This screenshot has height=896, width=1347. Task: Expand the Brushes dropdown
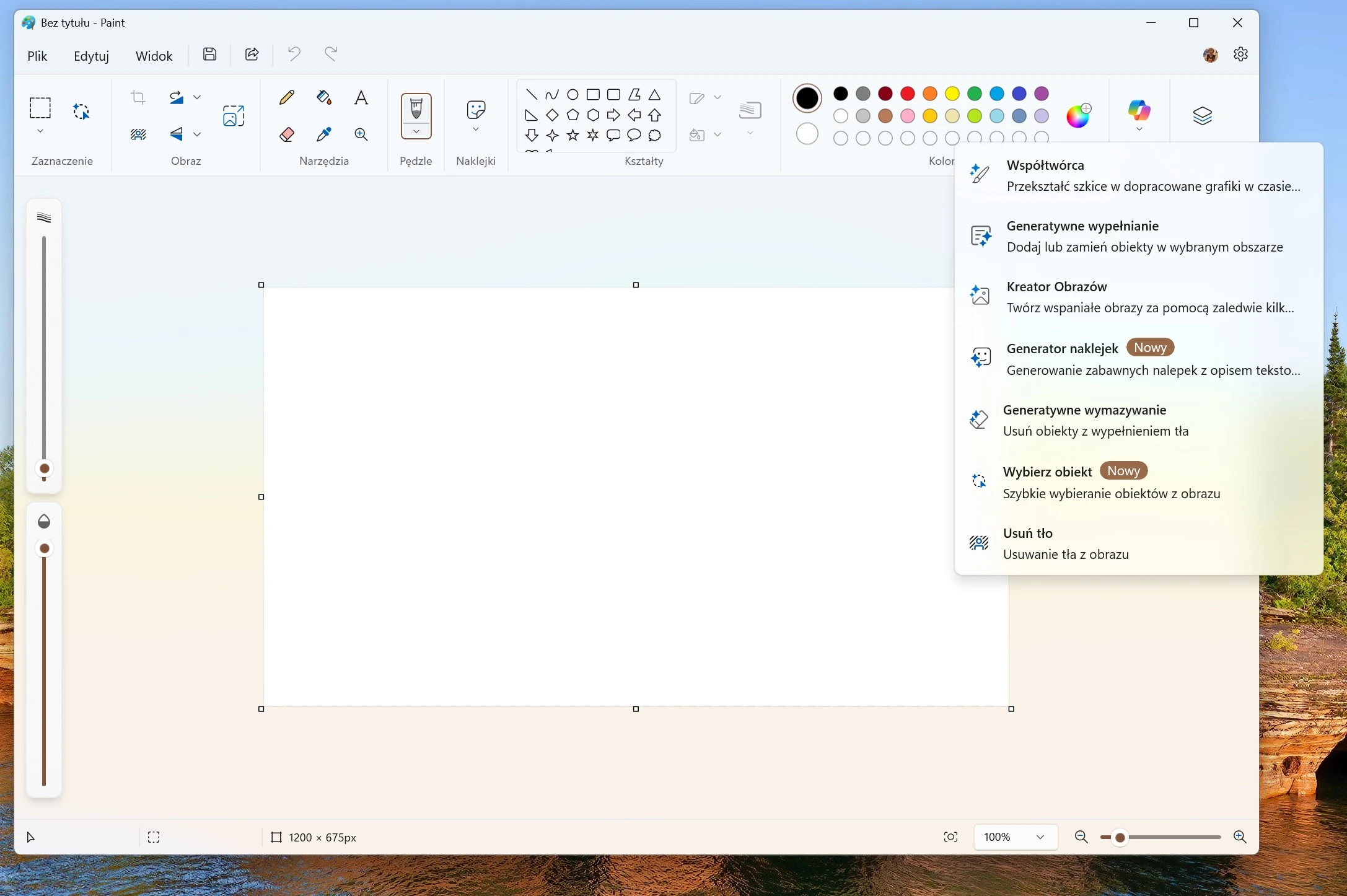point(416,131)
